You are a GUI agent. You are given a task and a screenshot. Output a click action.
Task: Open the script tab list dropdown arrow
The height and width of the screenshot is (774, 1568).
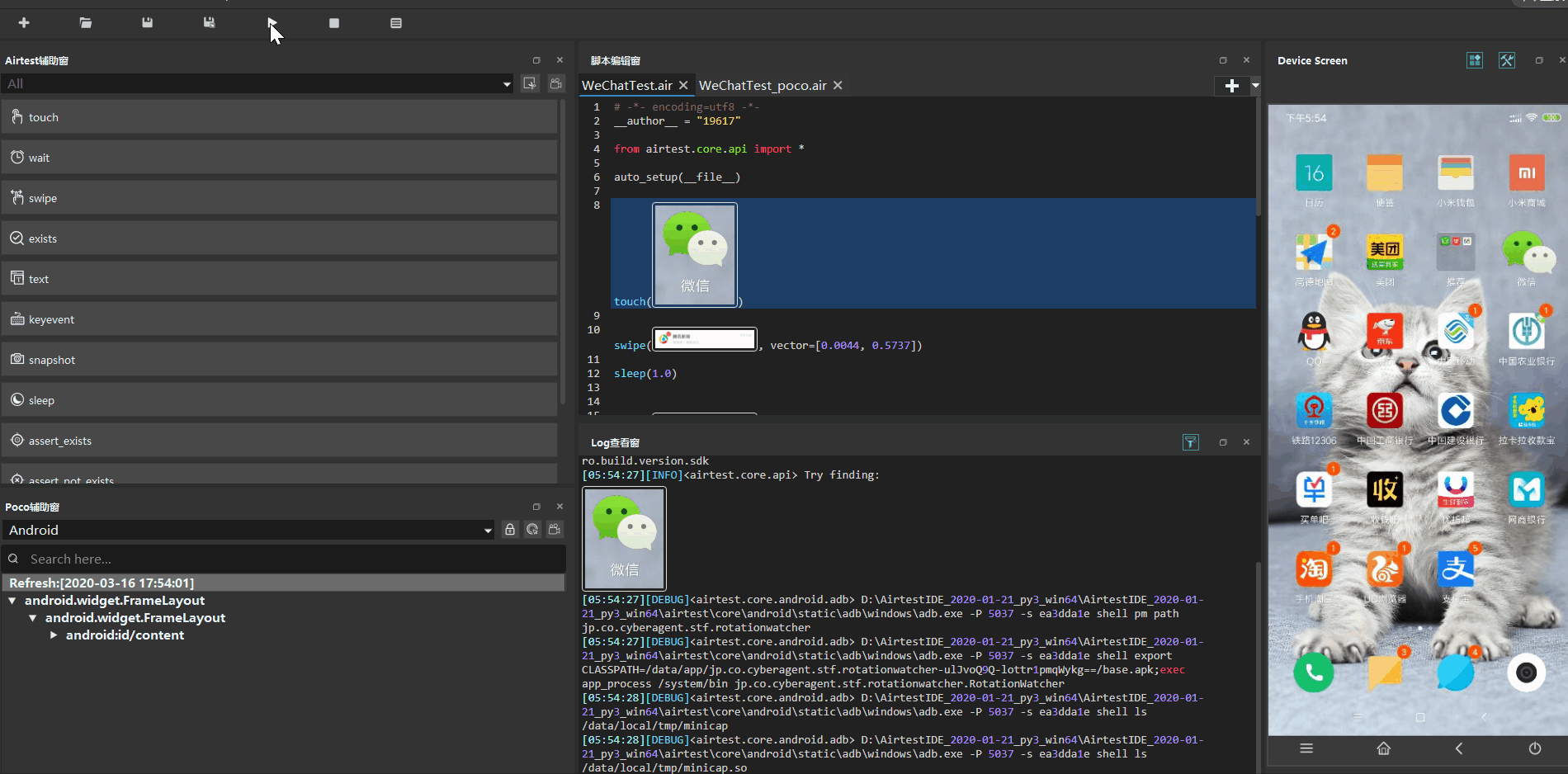click(1255, 86)
